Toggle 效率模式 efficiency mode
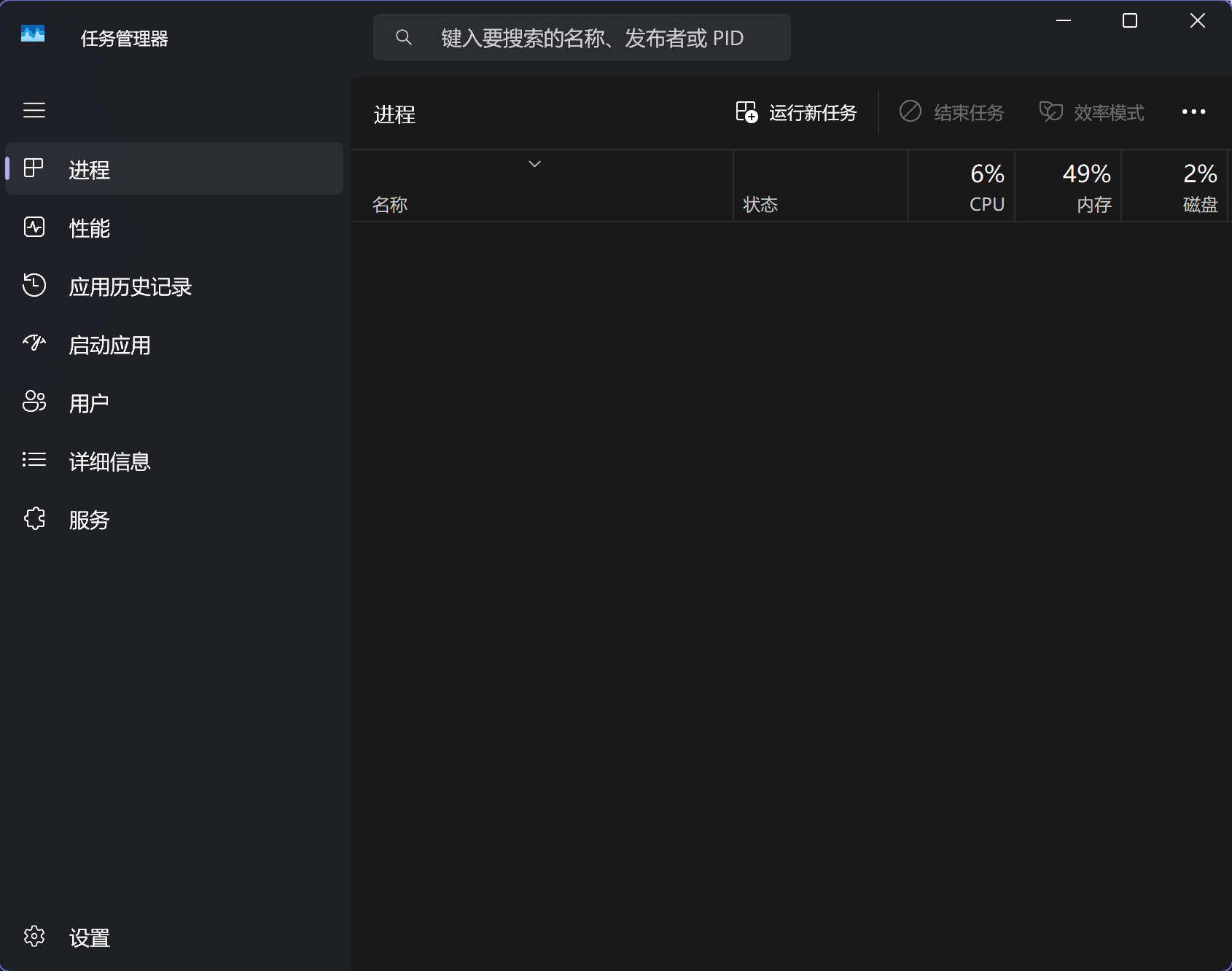The height and width of the screenshot is (971, 1232). [1091, 112]
